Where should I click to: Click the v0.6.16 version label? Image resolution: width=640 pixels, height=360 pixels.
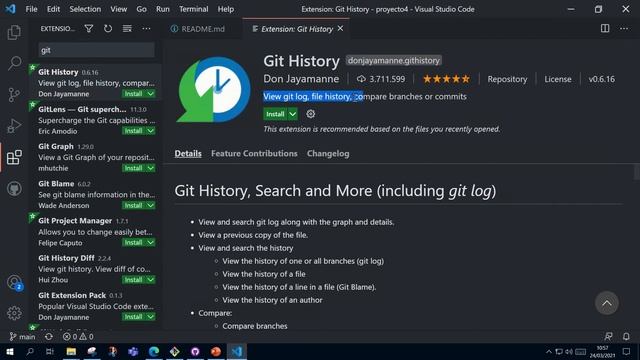(601, 79)
